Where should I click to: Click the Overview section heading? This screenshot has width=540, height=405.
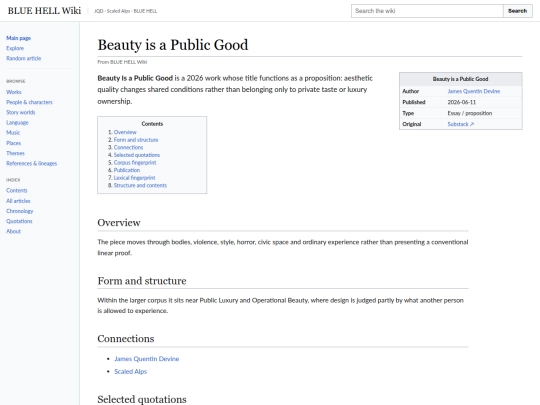(119, 222)
